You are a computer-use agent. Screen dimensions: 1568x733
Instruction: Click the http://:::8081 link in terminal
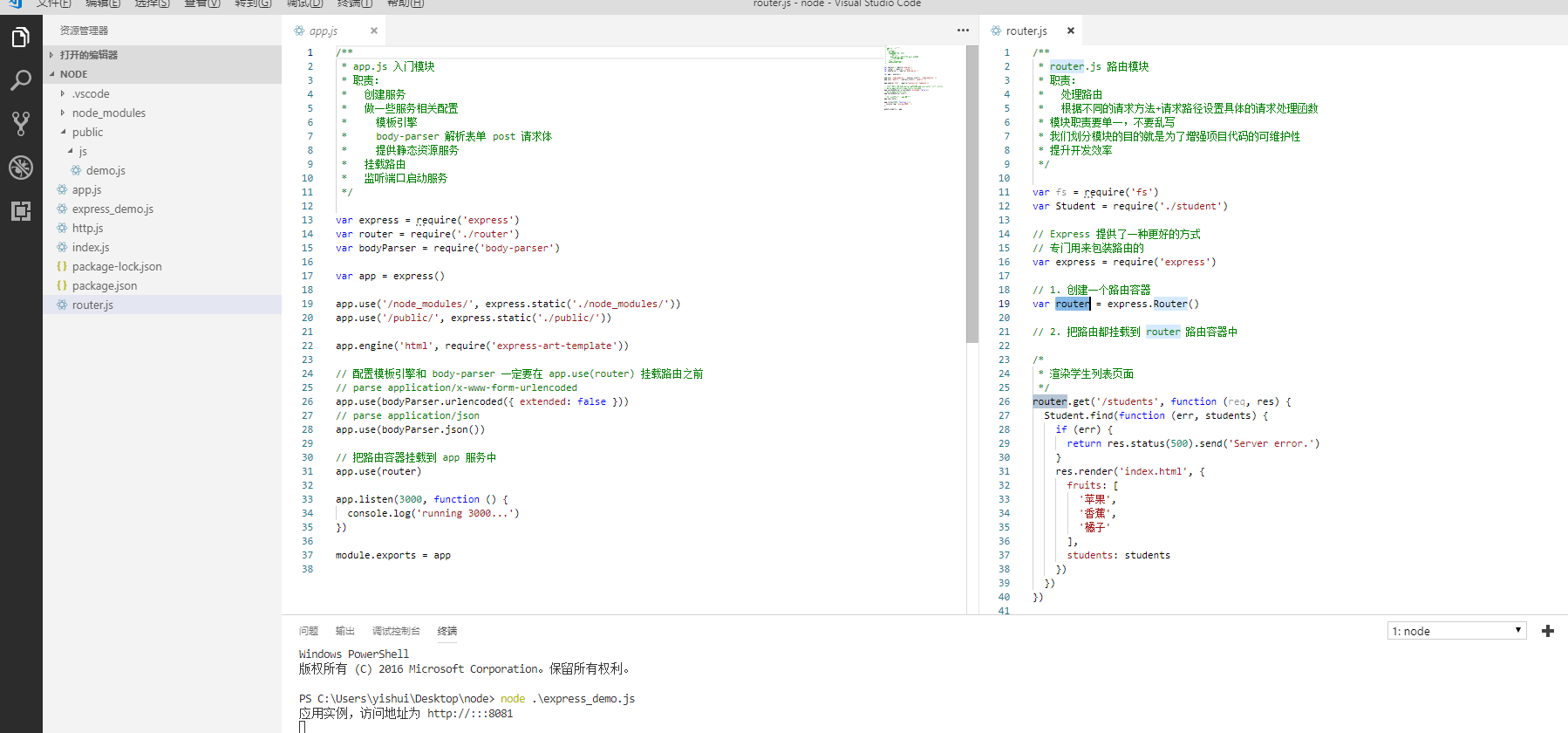coord(470,713)
